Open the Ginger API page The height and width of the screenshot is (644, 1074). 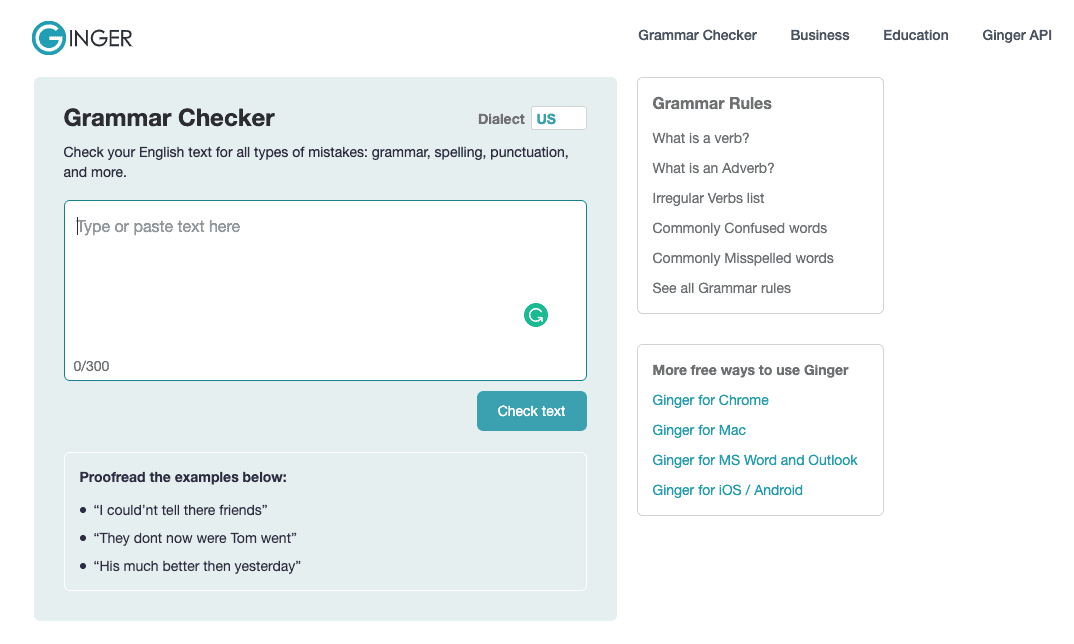(x=1016, y=35)
